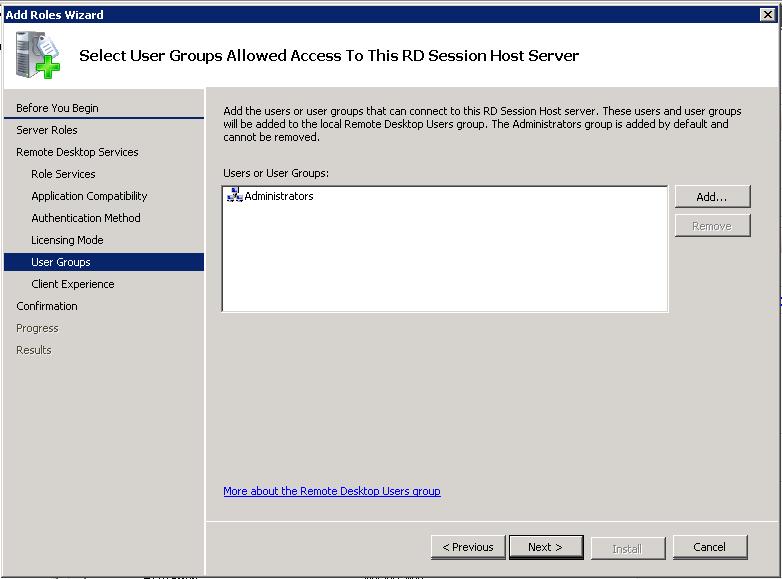Go to the Licensing Mode step

pyautogui.click(x=67, y=240)
